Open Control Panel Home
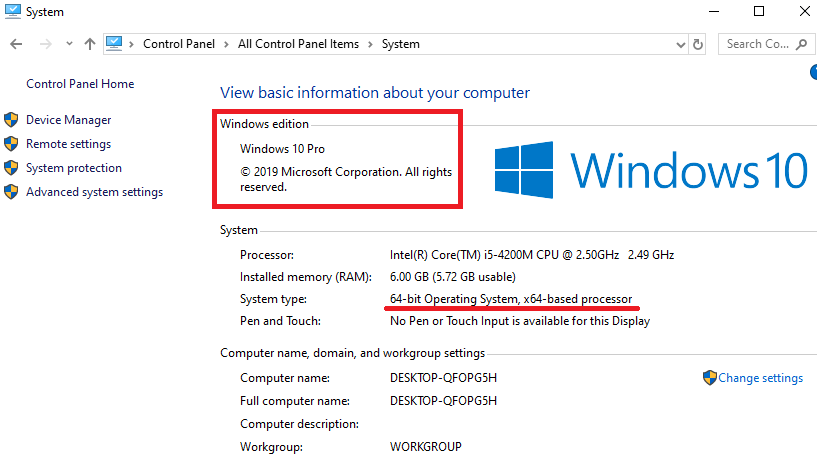This screenshot has height=463, width=817. (80, 84)
